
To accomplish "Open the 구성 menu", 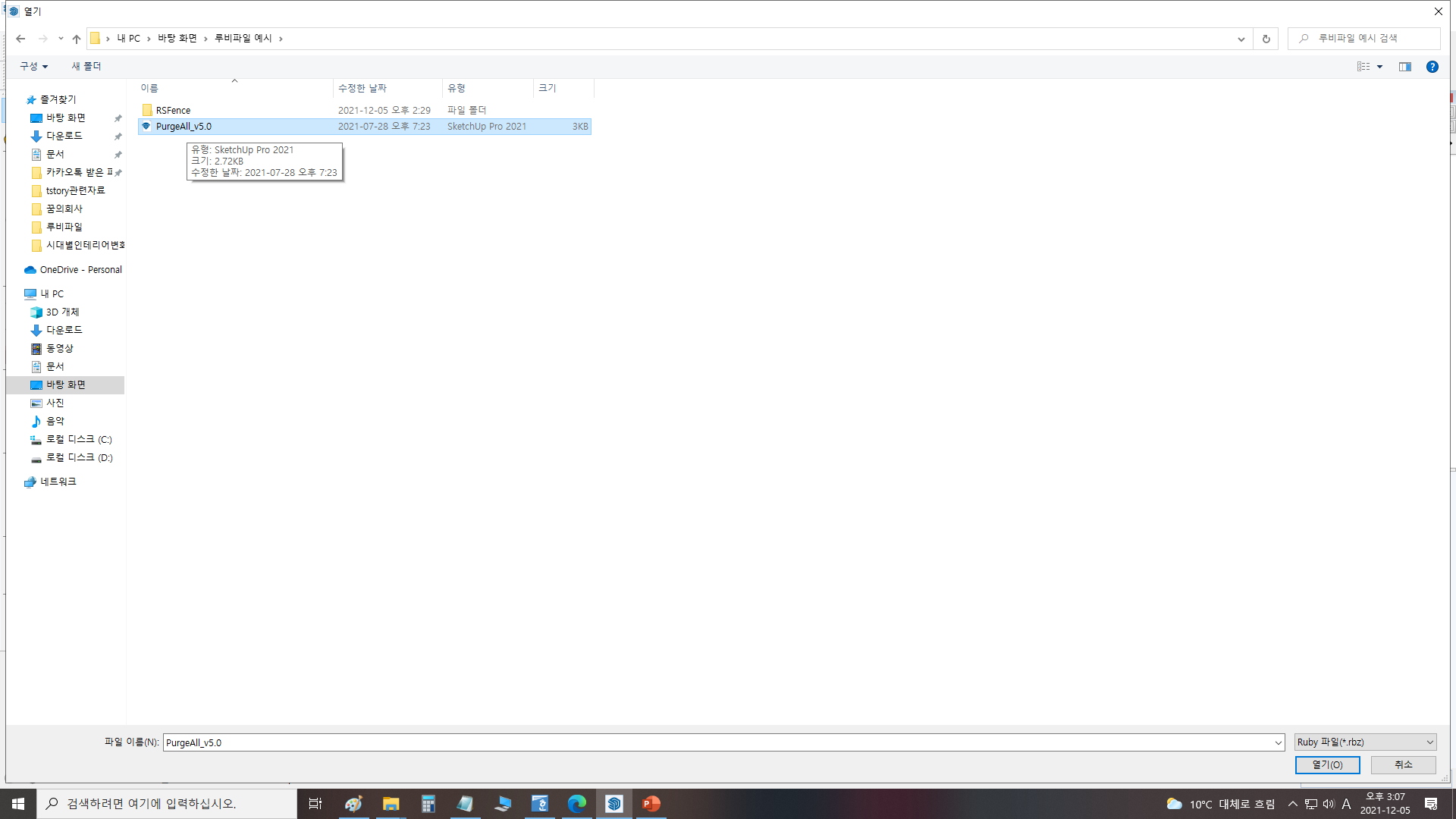I will (x=33, y=67).
